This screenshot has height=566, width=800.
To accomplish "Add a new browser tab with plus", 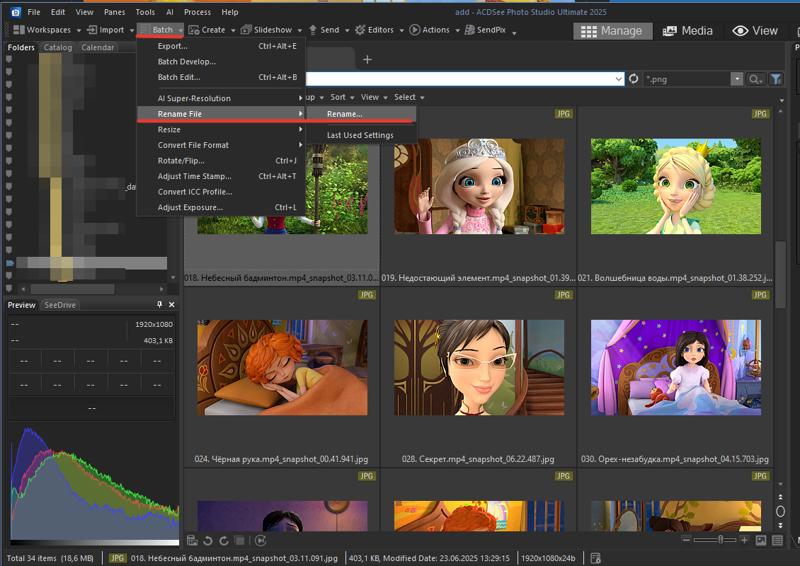I will [x=367, y=60].
